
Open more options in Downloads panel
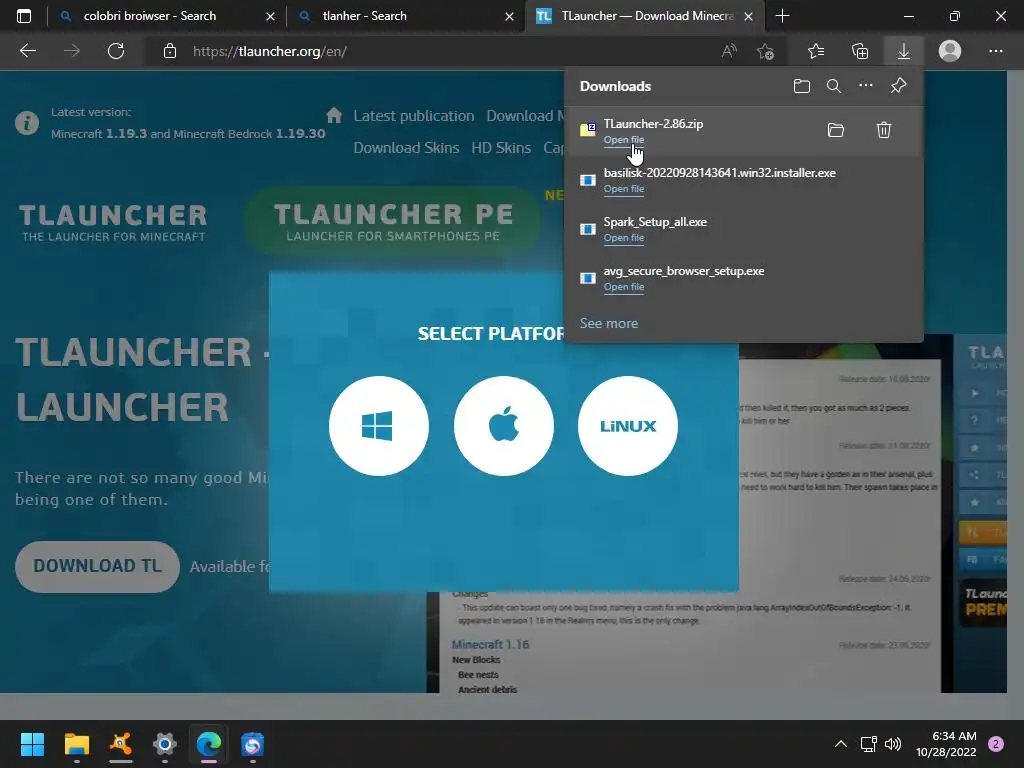click(866, 86)
